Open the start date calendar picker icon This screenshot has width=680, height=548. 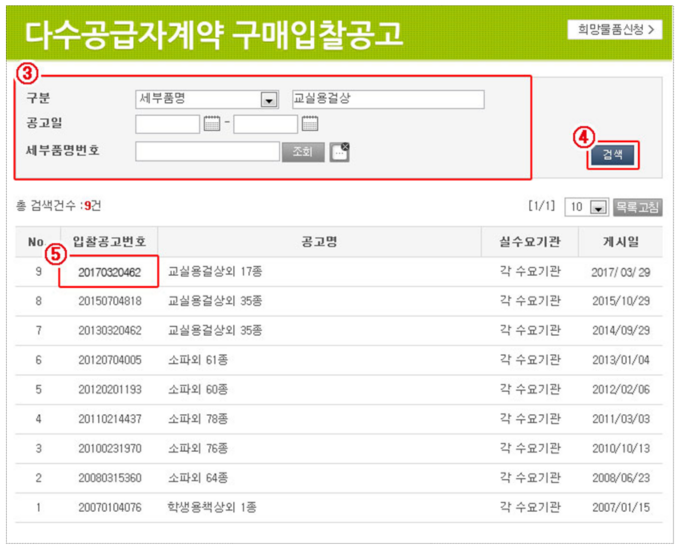coord(212,124)
